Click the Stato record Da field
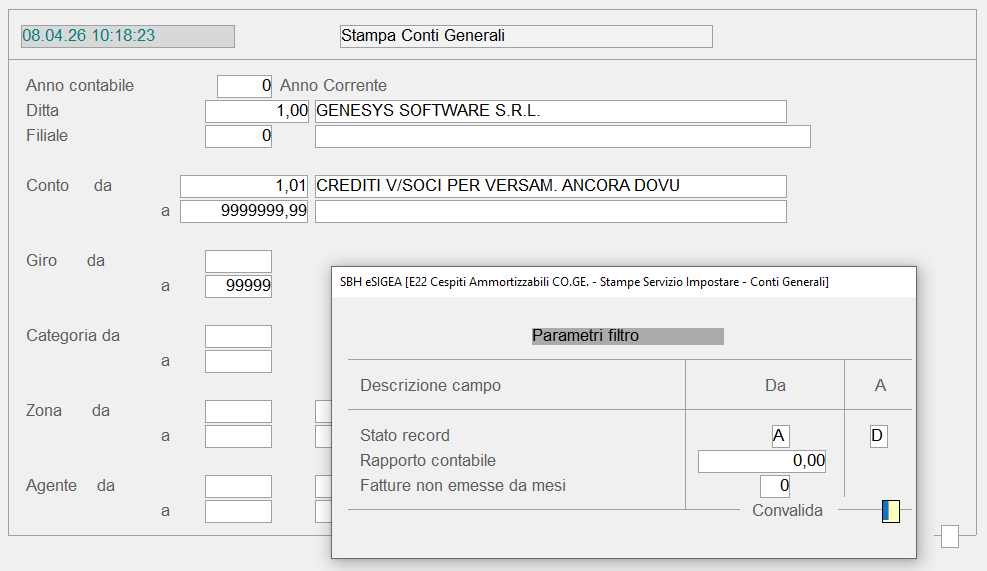This screenshot has height=571, width=987. point(780,436)
